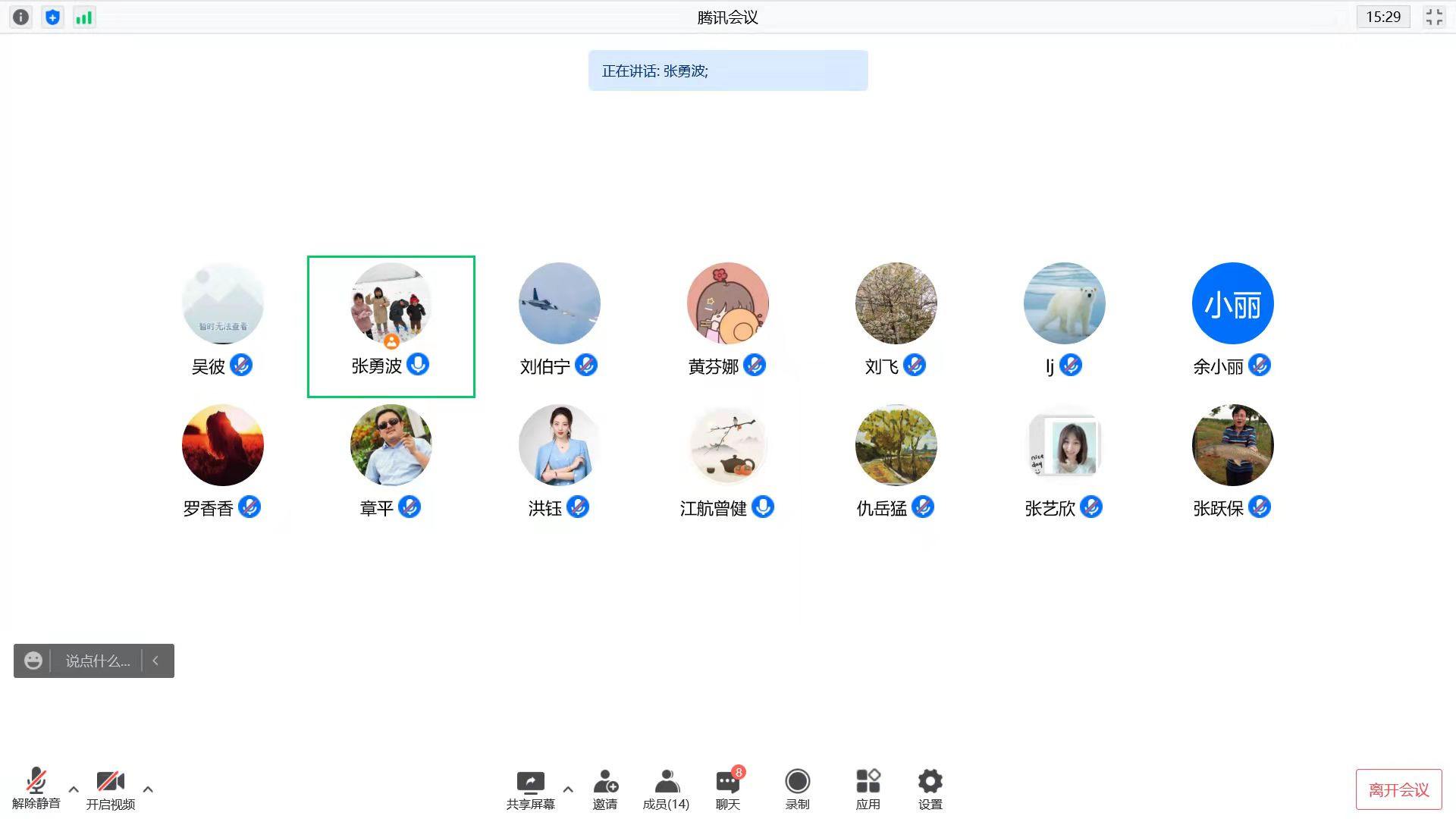Image resolution: width=1456 pixels, height=819 pixels.
Task: Check the green network signal icon
Action: pyautogui.click(x=83, y=17)
